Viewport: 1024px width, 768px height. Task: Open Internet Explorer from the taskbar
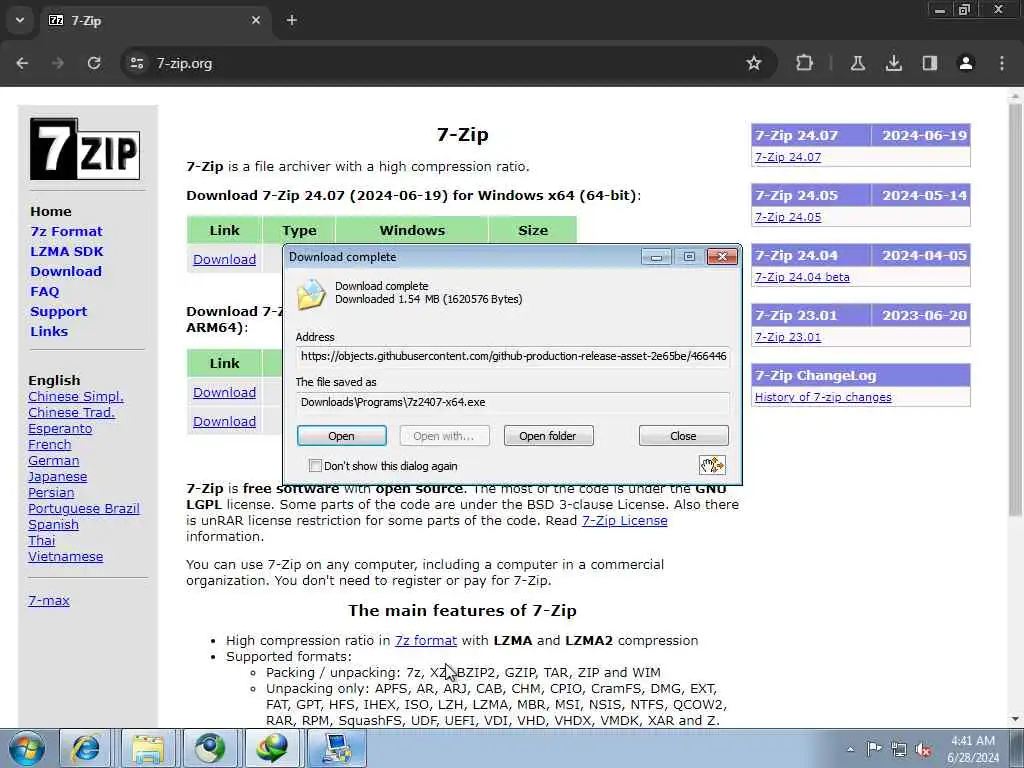point(86,748)
